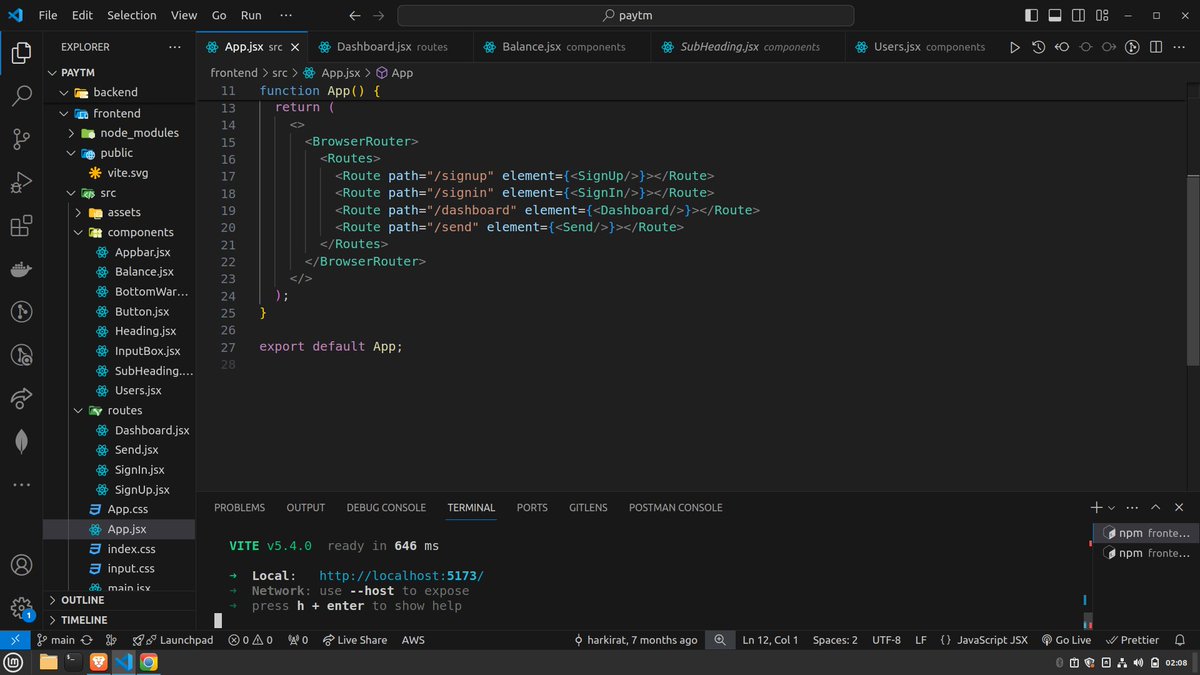Expand the node_modules folder
The width and height of the screenshot is (1200, 675).
[120, 132]
